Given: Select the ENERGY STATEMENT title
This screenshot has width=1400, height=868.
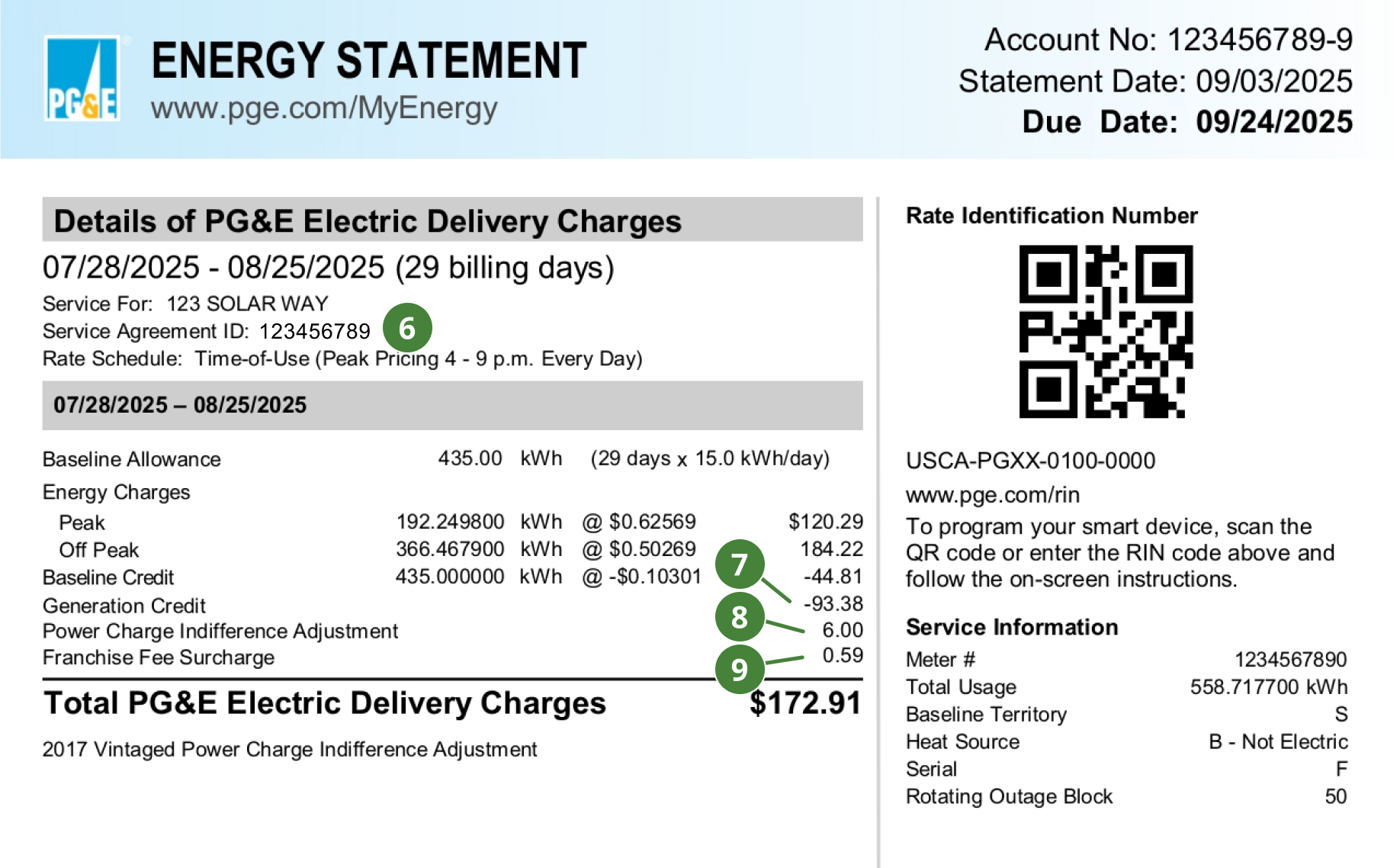Looking at the screenshot, I should click(369, 60).
